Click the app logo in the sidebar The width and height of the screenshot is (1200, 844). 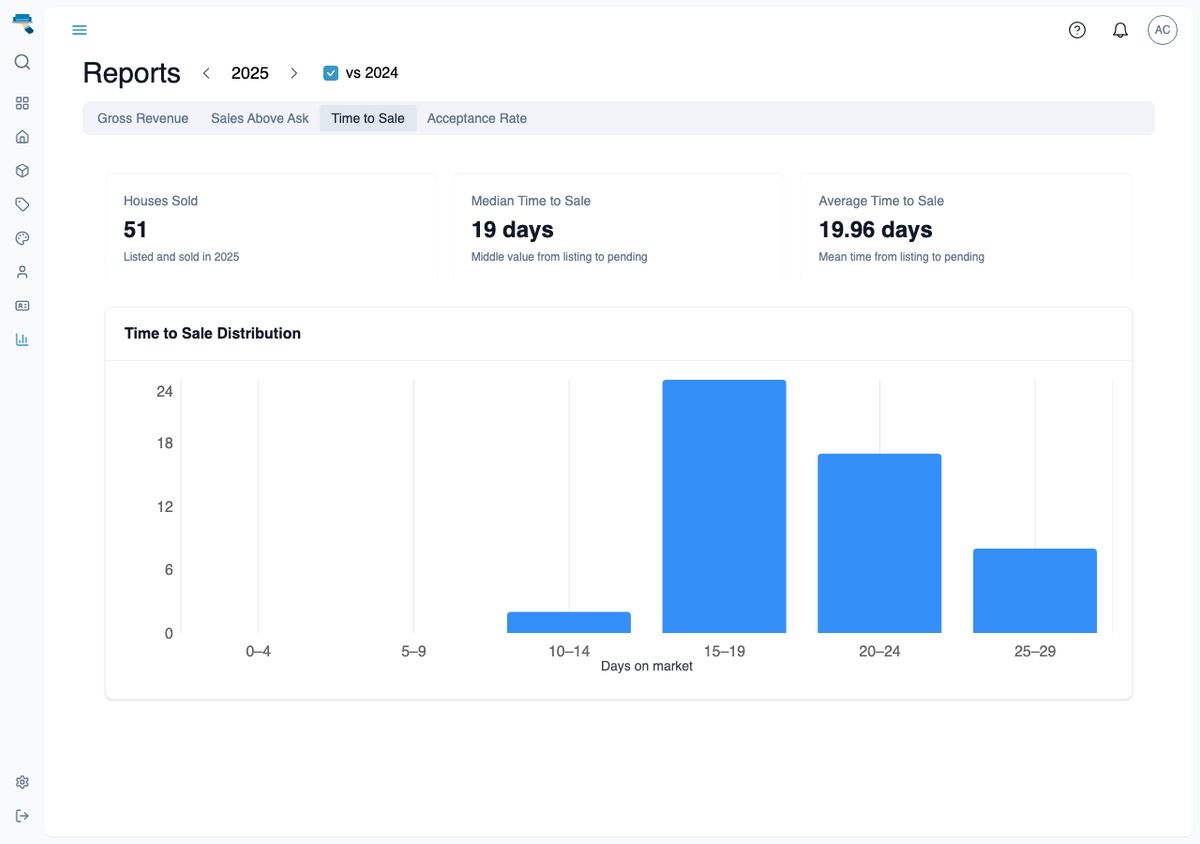coord(22,24)
